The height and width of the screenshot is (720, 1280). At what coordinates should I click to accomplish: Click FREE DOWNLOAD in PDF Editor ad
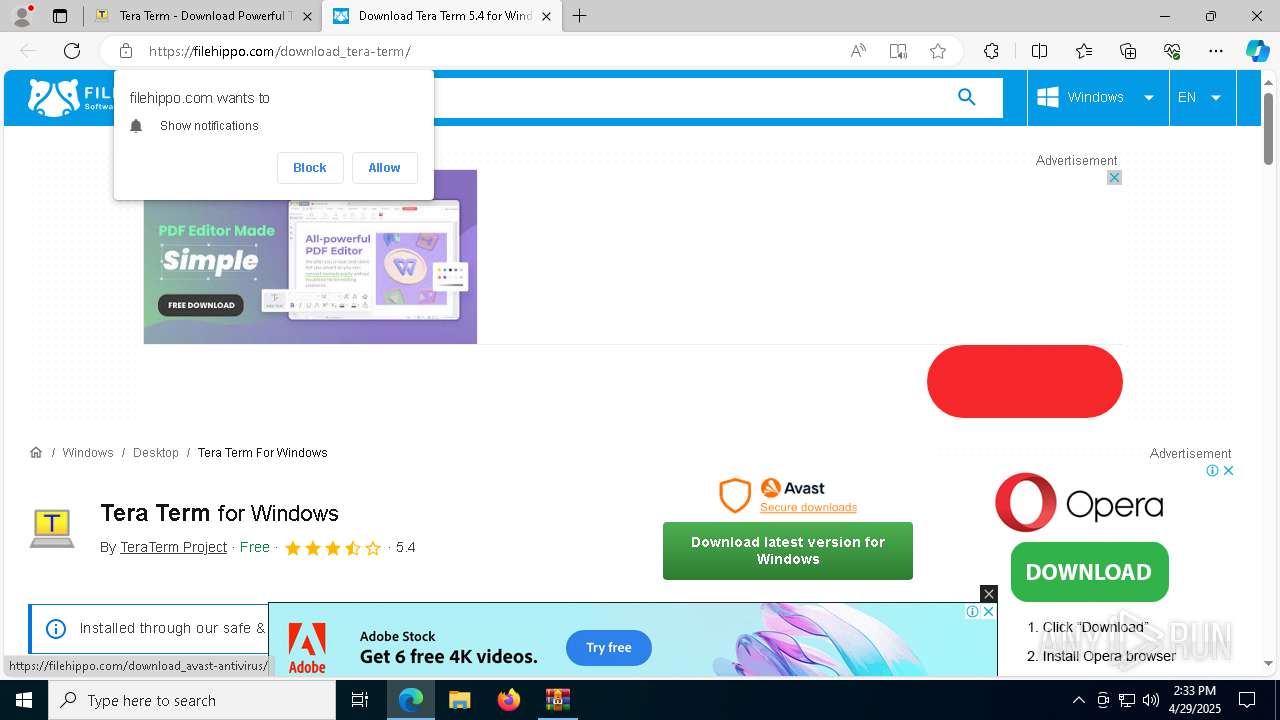pyautogui.click(x=201, y=305)
